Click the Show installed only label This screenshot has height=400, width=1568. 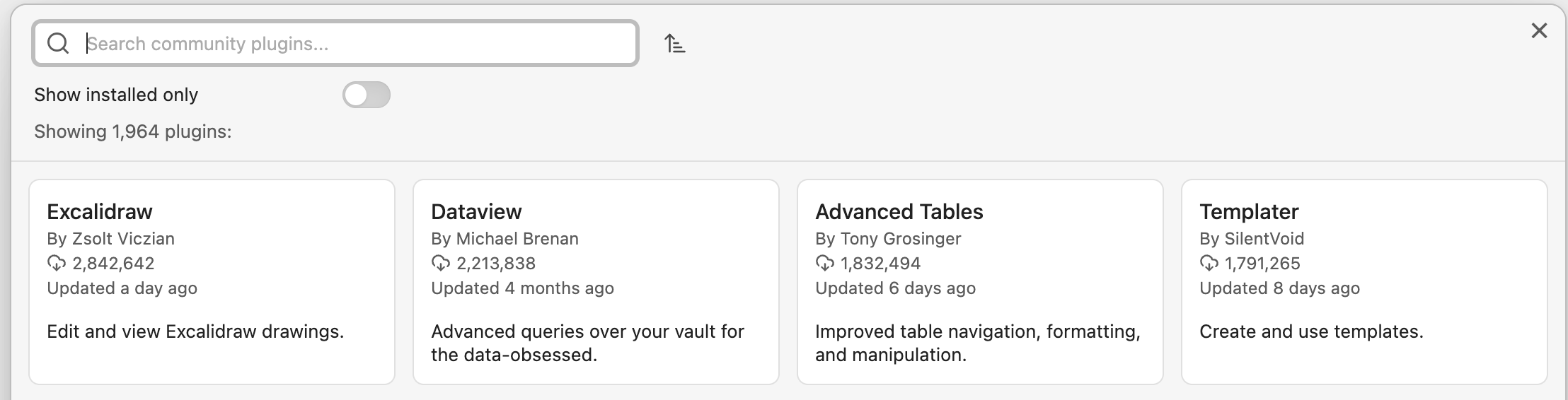(116, 95)
